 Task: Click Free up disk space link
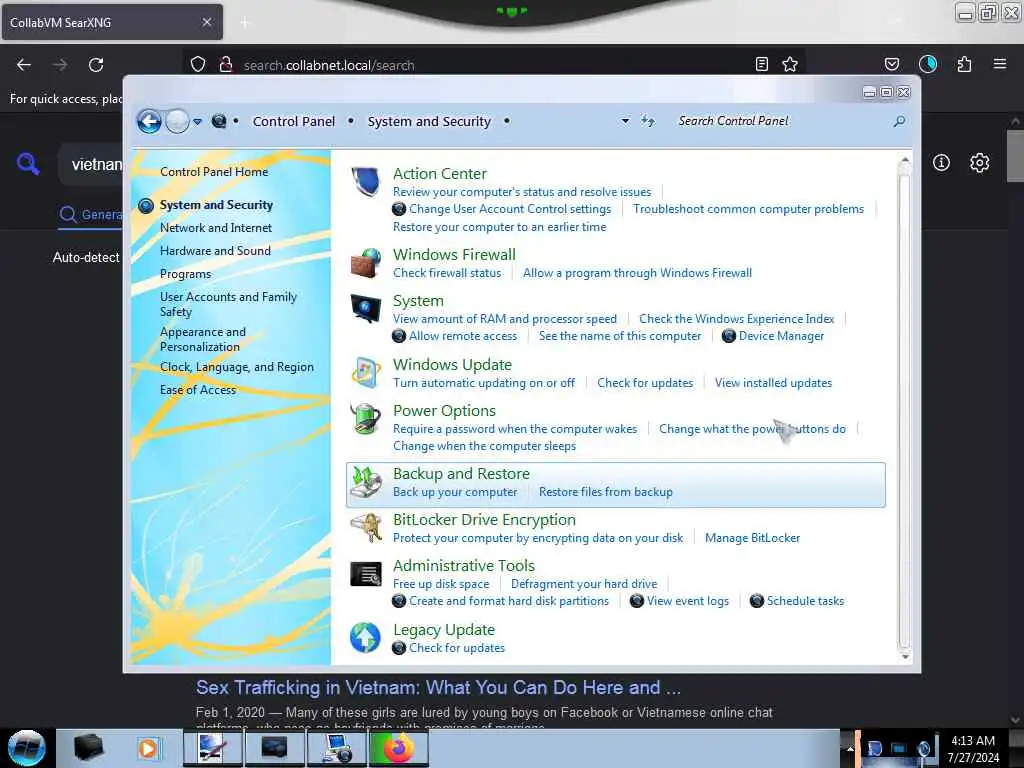coord(441,584)
